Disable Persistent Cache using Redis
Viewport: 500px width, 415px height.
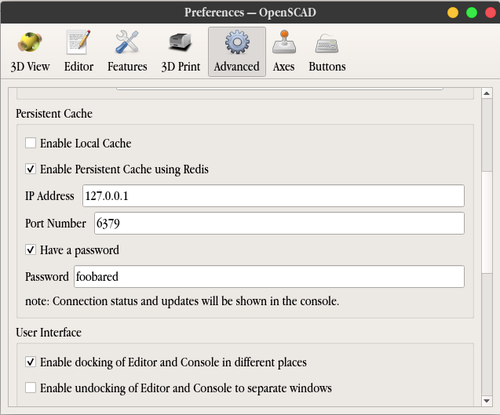click(30, 169)
